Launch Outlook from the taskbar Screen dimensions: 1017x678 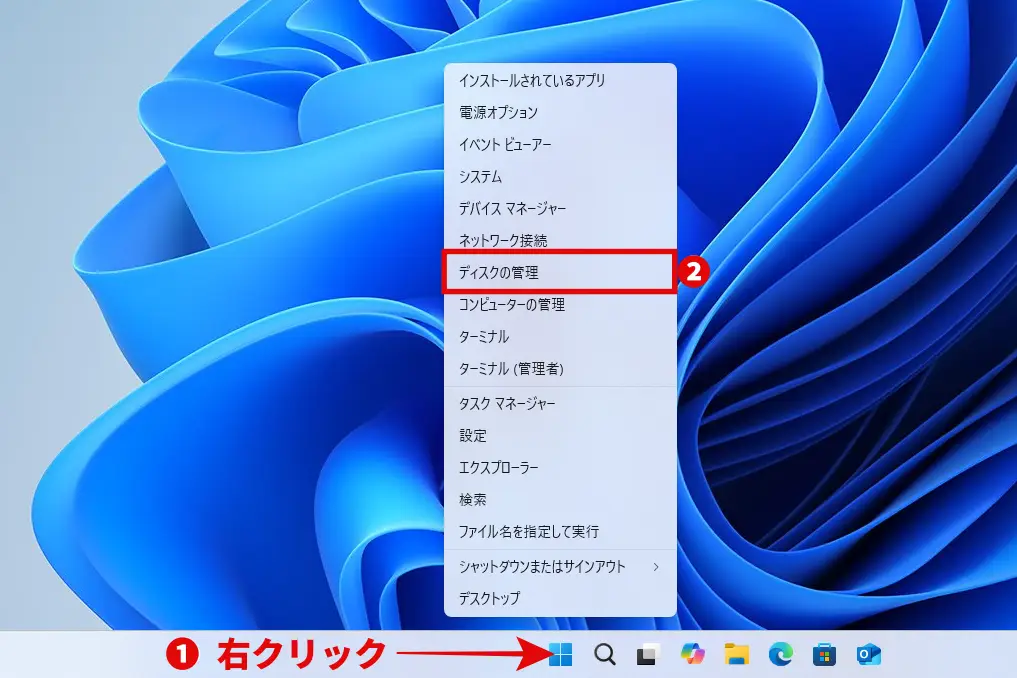coord(865,655)
